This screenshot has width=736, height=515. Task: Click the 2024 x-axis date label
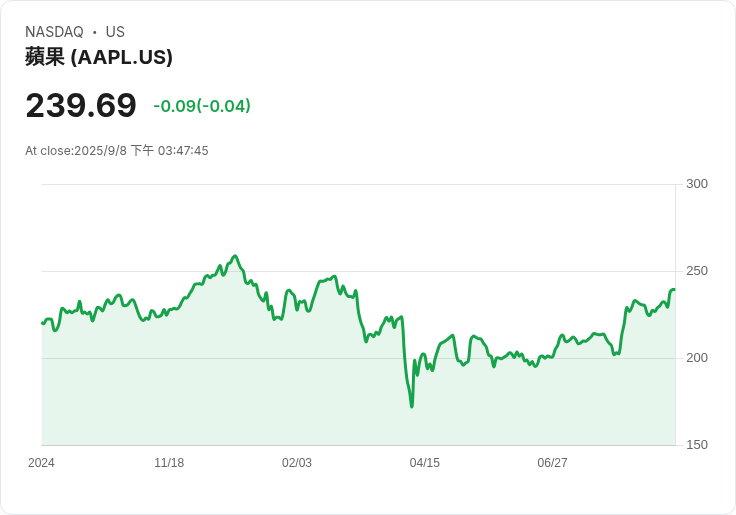click(41, 463)
